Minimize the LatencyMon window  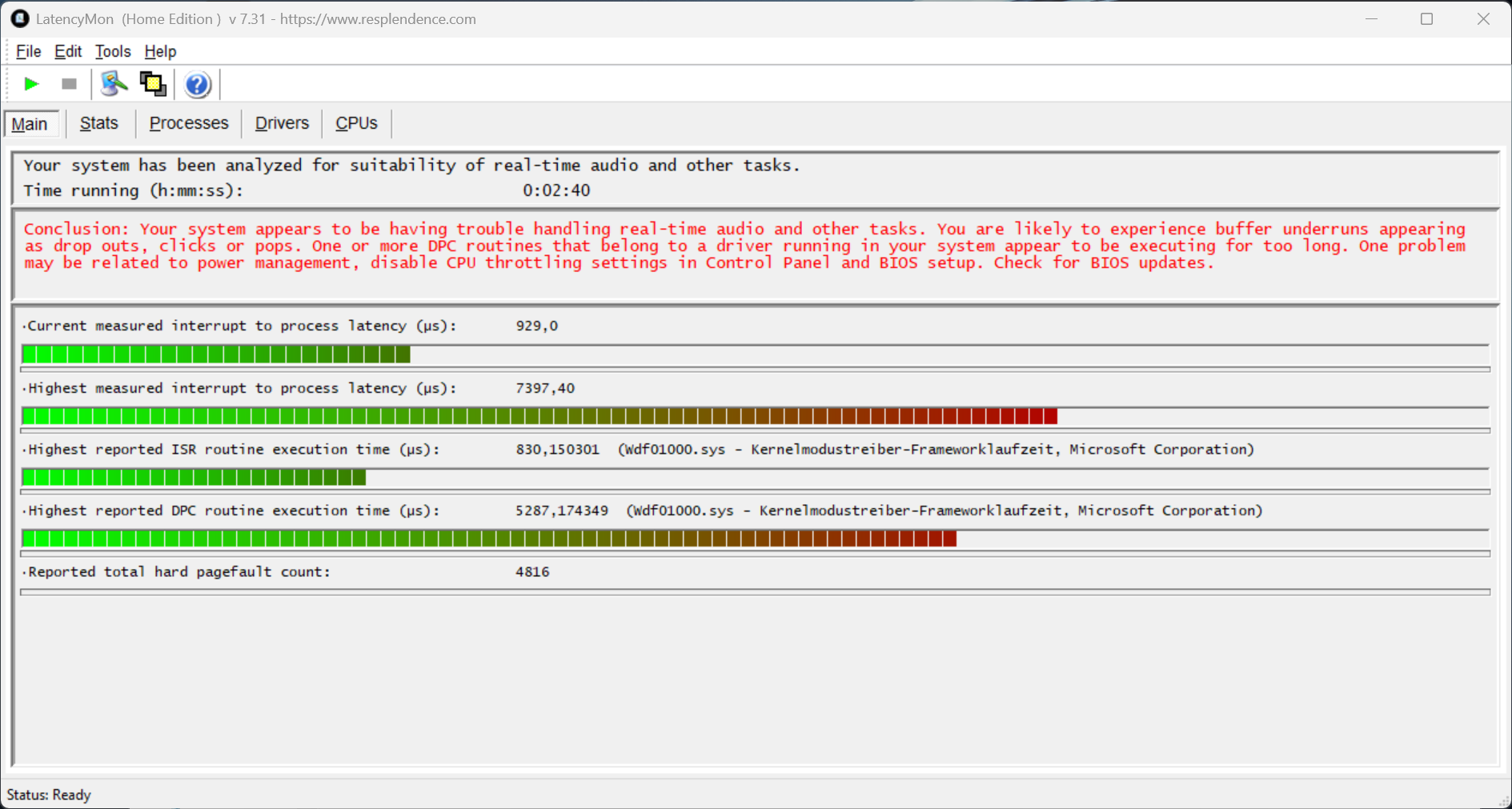(x=1371, y=18)
